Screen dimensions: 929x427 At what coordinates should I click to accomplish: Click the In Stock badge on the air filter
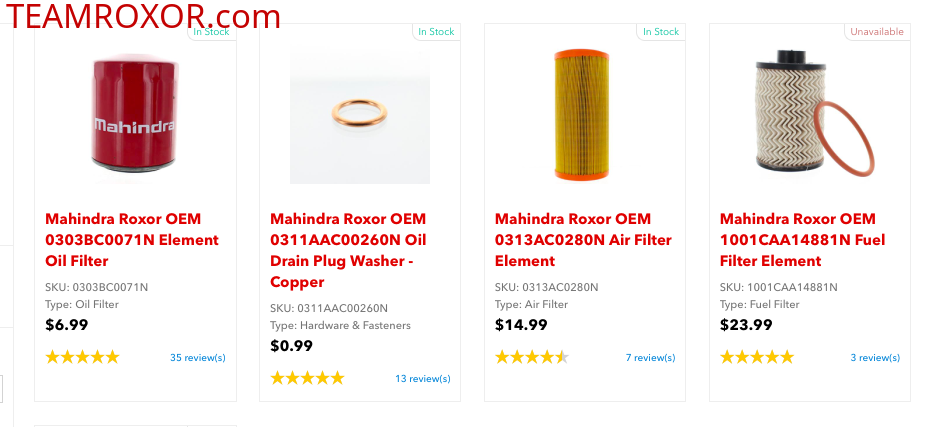(661, 32)
